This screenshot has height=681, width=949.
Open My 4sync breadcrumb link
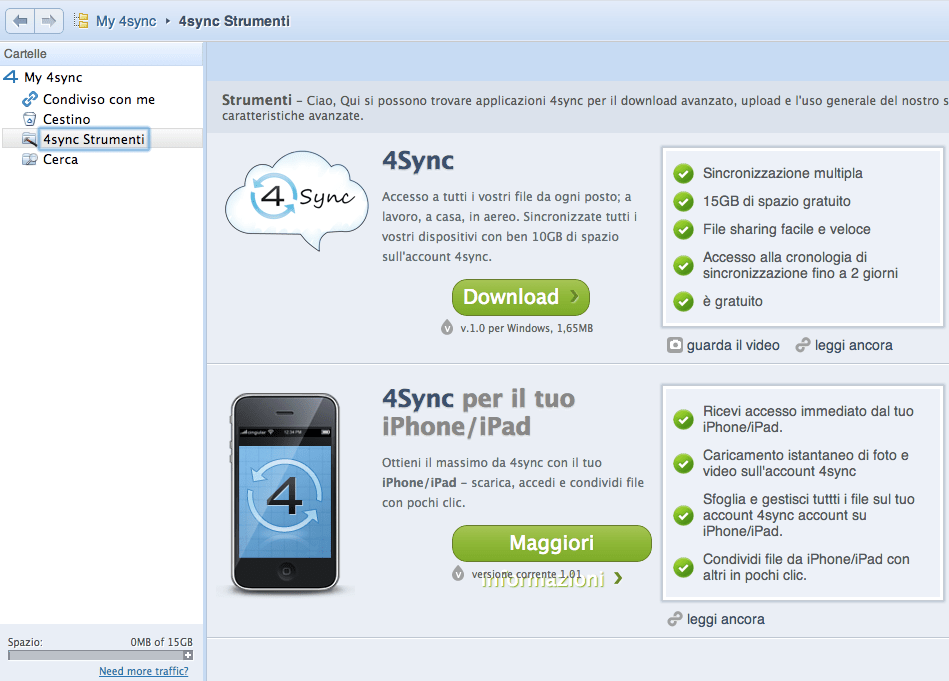click(x=126, y=21)
